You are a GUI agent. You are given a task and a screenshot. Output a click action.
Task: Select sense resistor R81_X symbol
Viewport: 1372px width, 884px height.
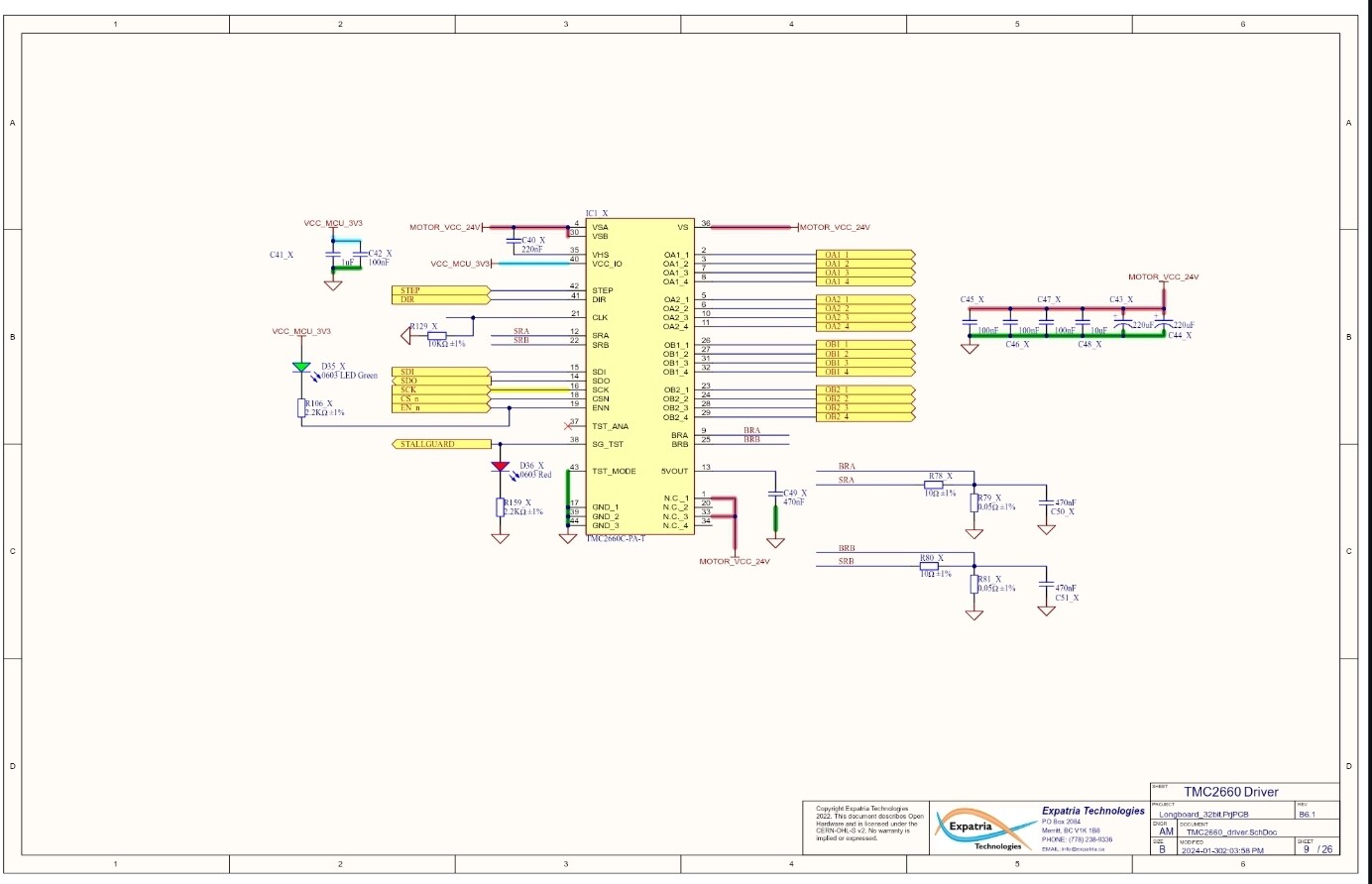(974, 585)
